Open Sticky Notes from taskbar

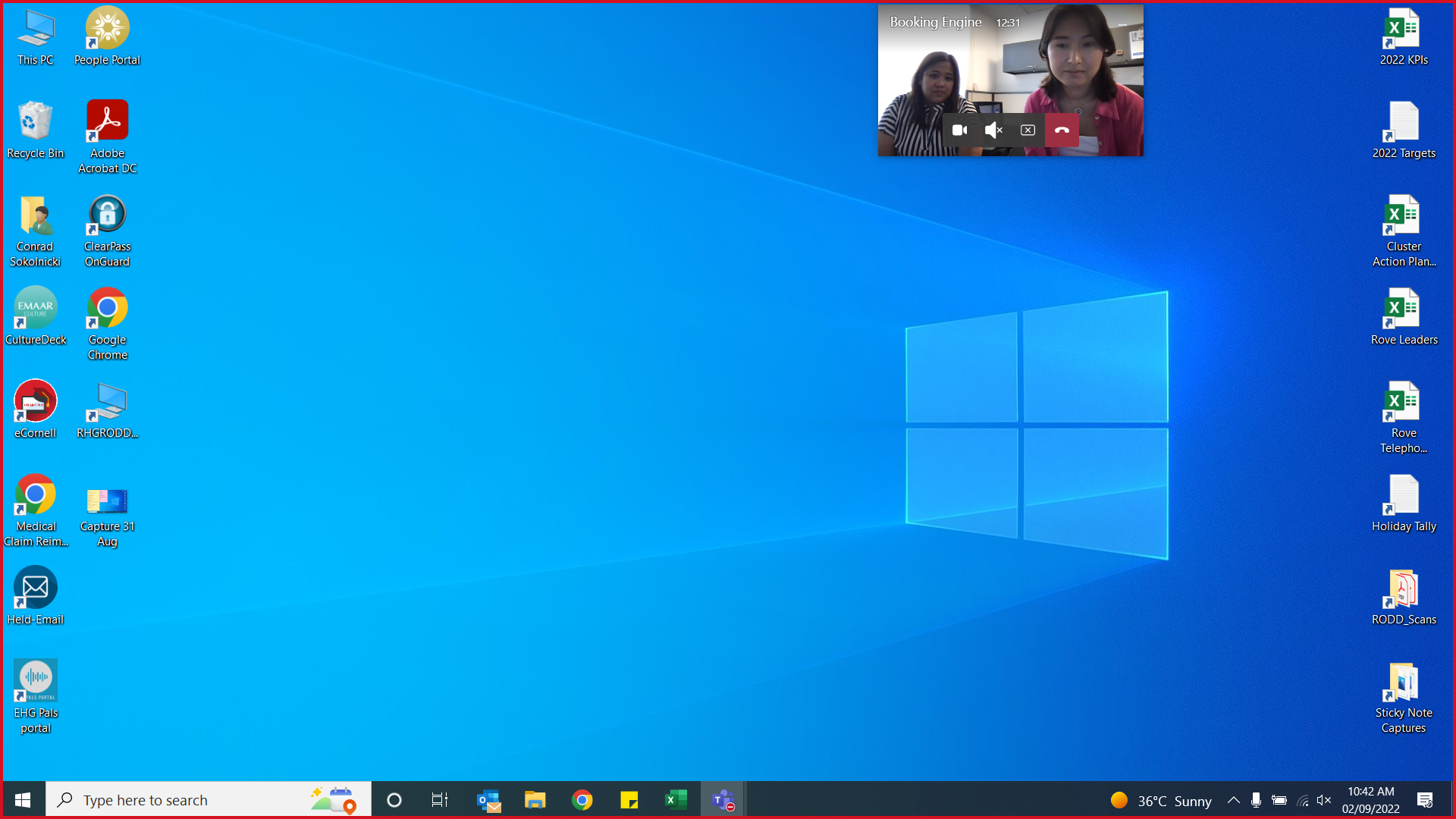tap(629, 800)
